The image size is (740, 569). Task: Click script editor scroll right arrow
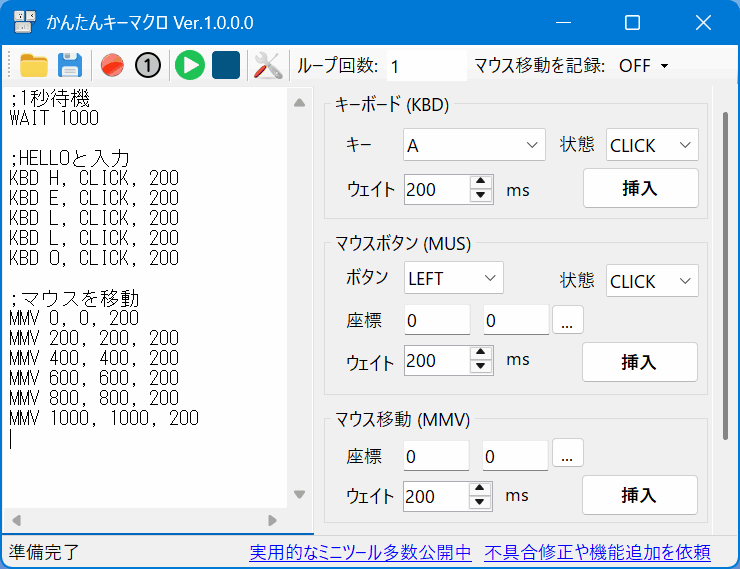pyautogui.click(x=272, y=520)
